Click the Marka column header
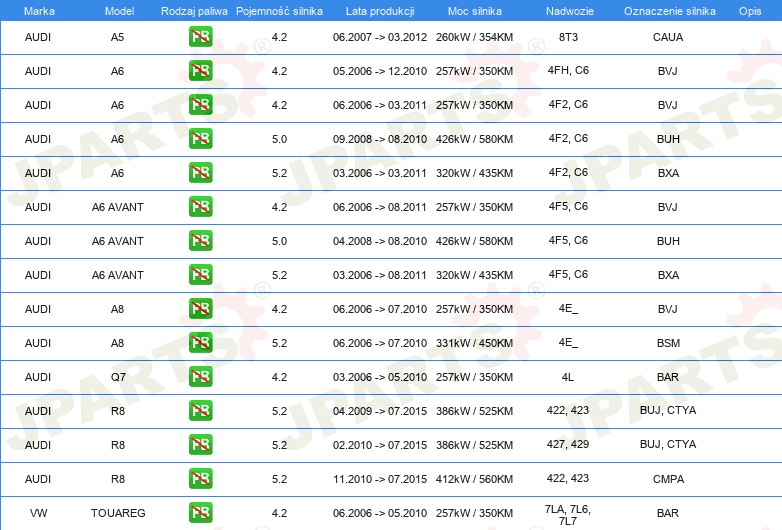The height and width of the screenshot is (530, 782). [39, 10]
